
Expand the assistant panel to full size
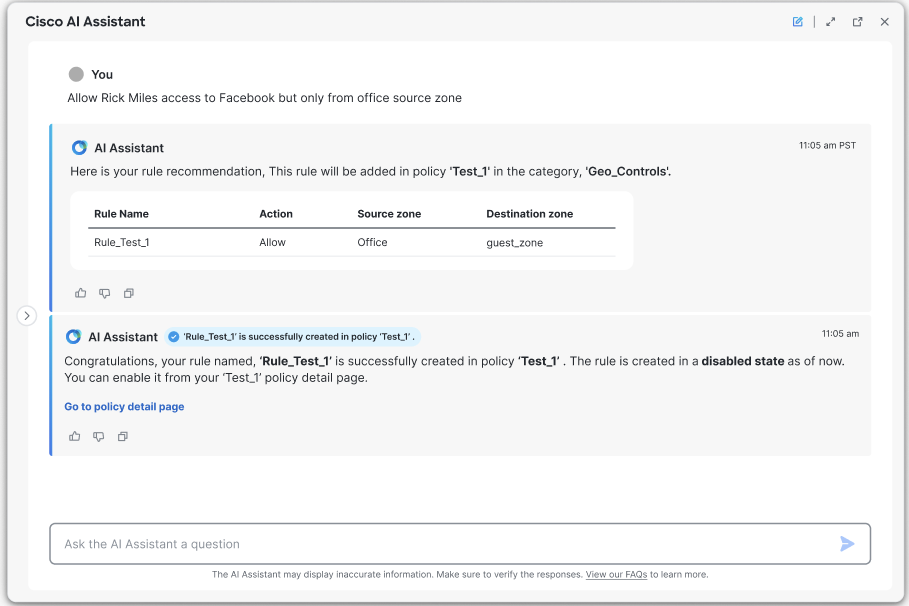(x=831, y=21)
